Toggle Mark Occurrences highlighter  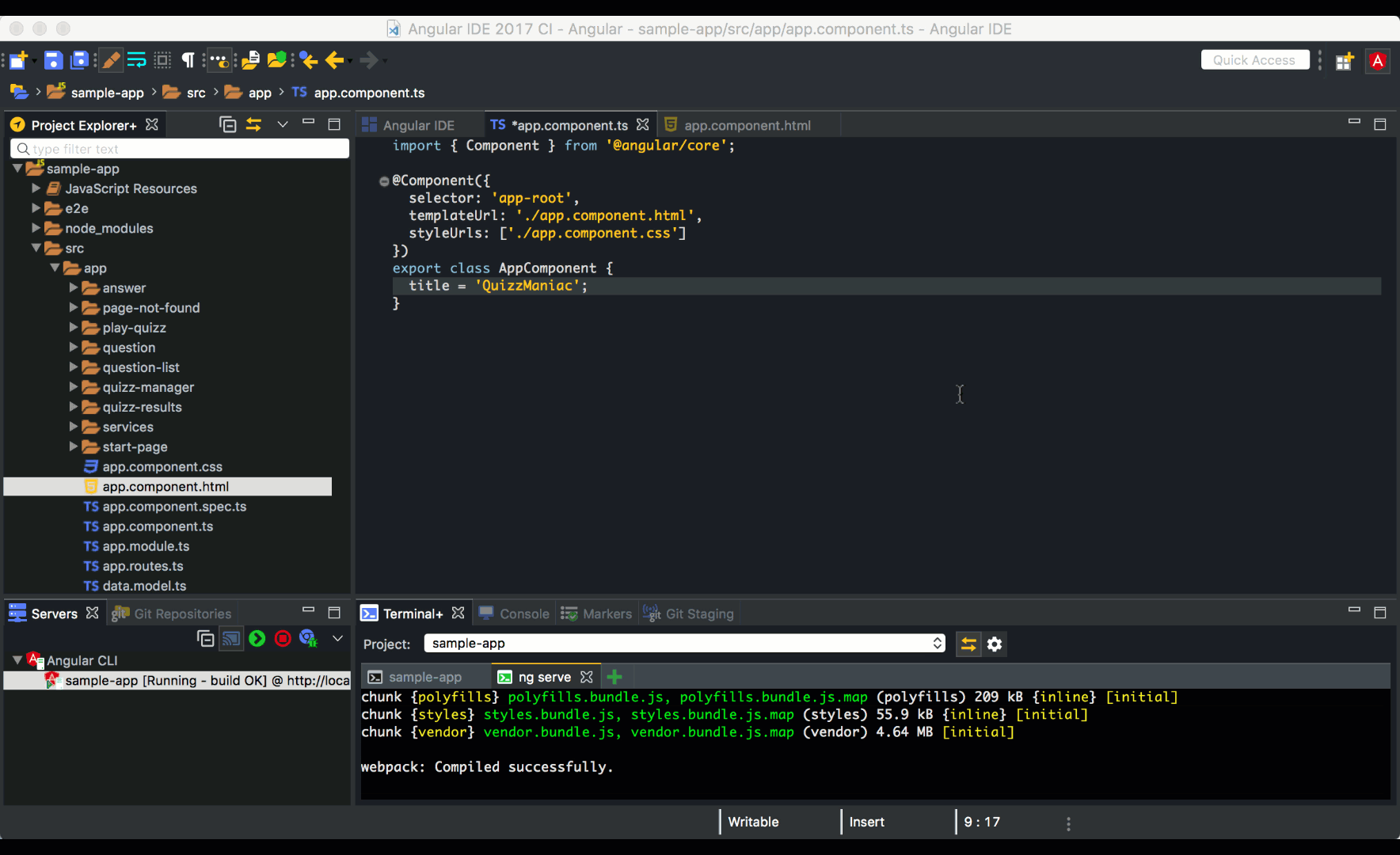pyautogui.click(x=112, y=60)
